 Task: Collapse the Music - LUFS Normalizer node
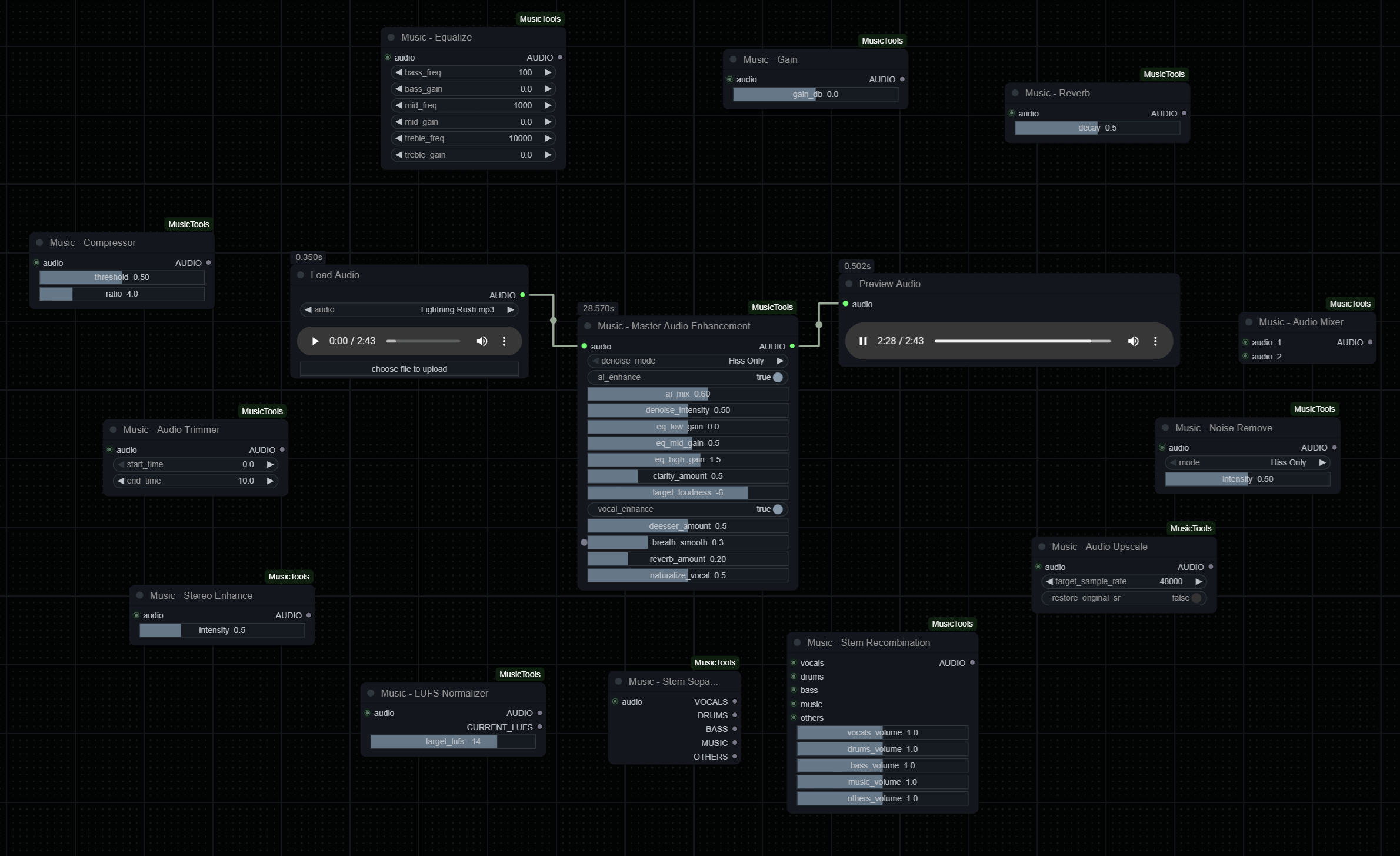[x=371, y=693]
